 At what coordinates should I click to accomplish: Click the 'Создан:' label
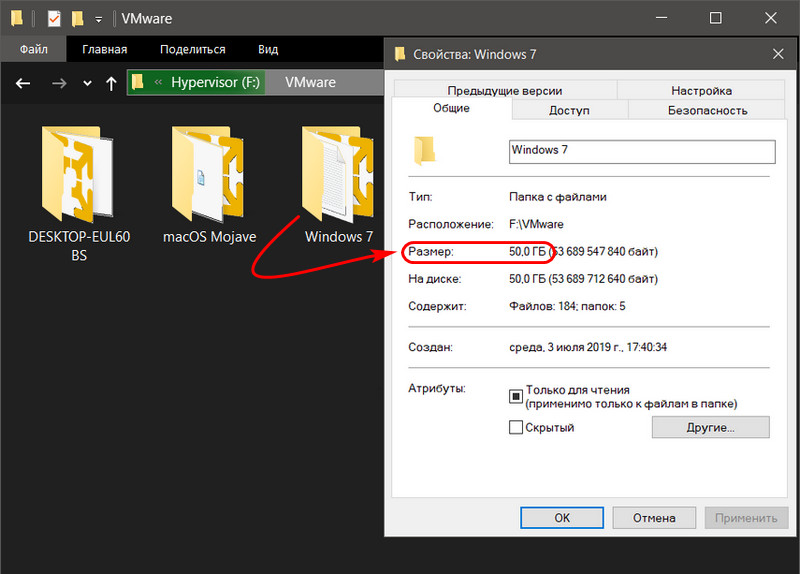click(x=430, y=347)
